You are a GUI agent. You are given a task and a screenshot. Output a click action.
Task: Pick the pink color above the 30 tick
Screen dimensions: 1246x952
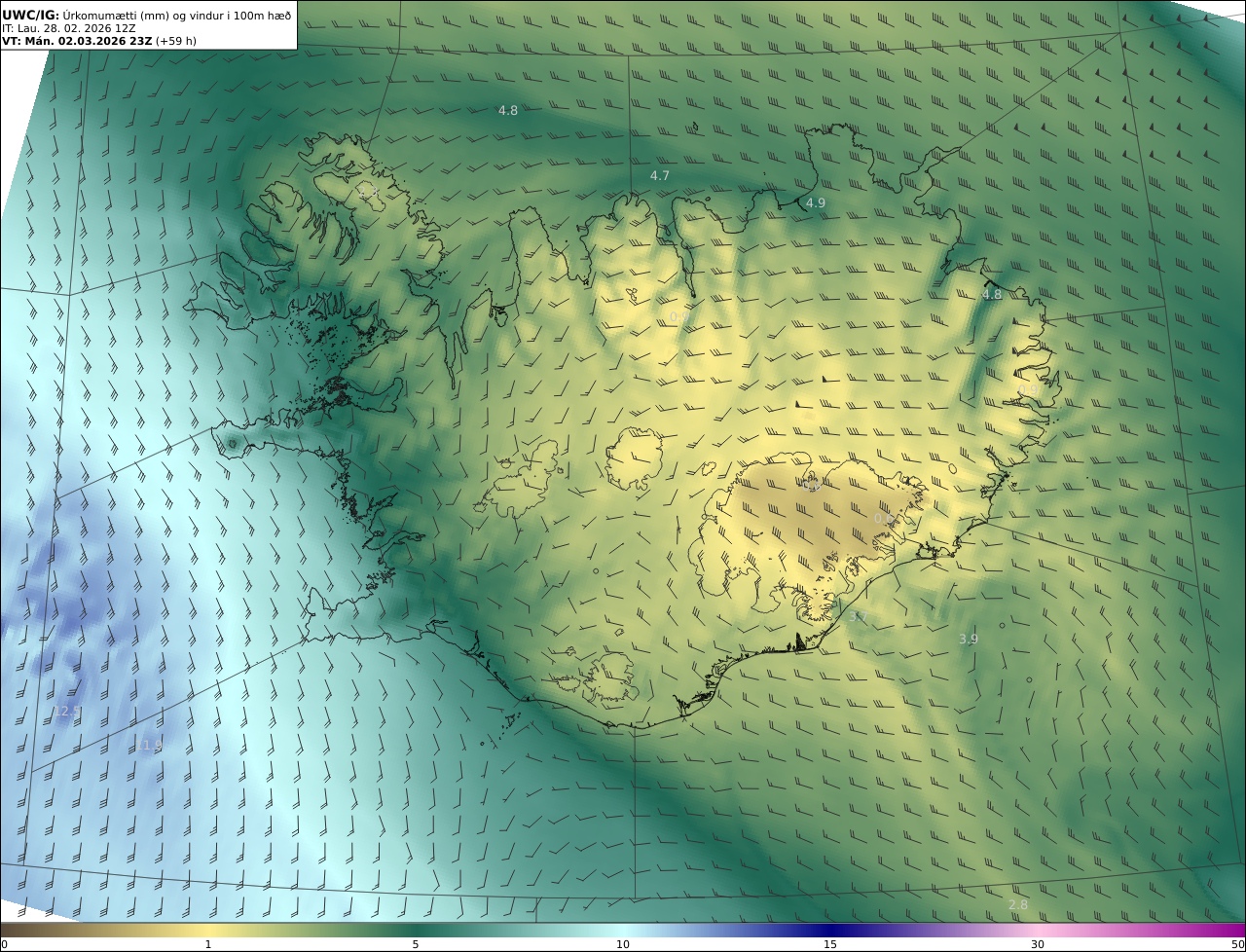click(1038, 930)
